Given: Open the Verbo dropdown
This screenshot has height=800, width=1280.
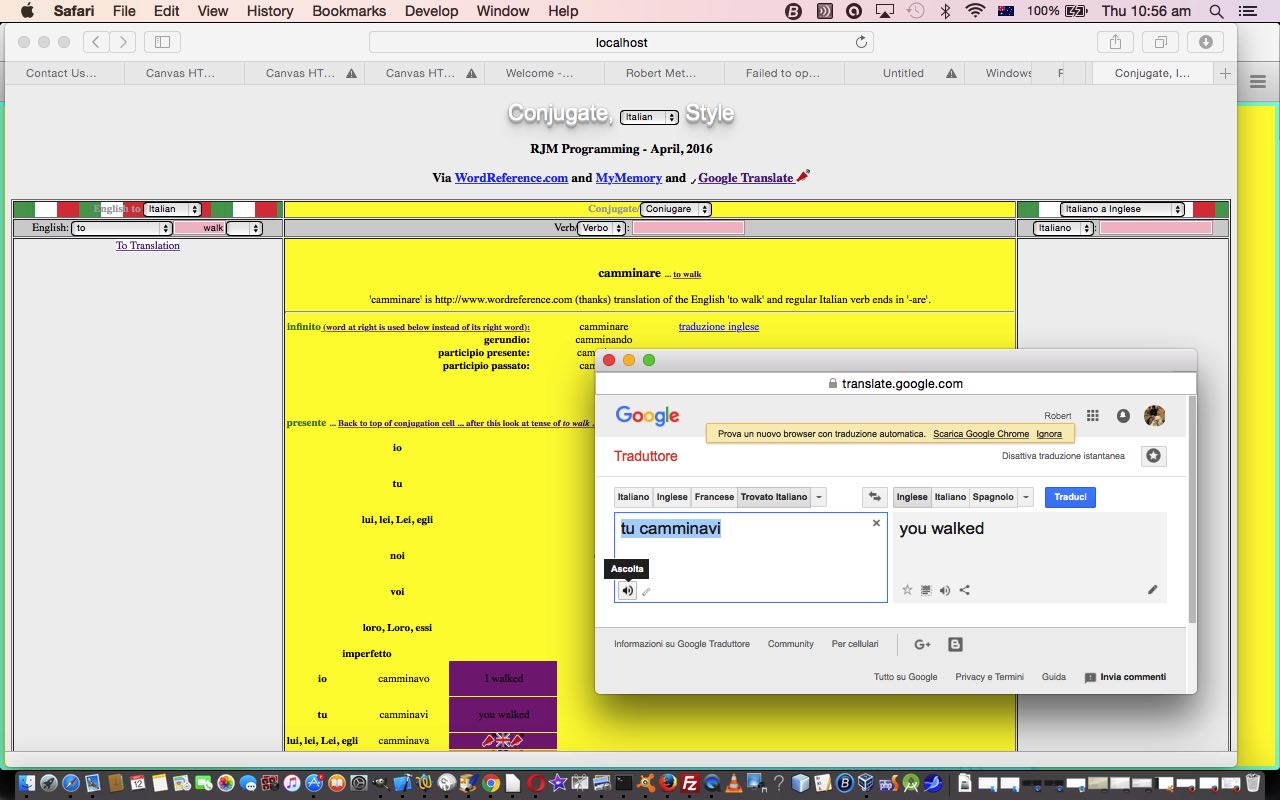Looking at the screenshot, I should [602, 228].
